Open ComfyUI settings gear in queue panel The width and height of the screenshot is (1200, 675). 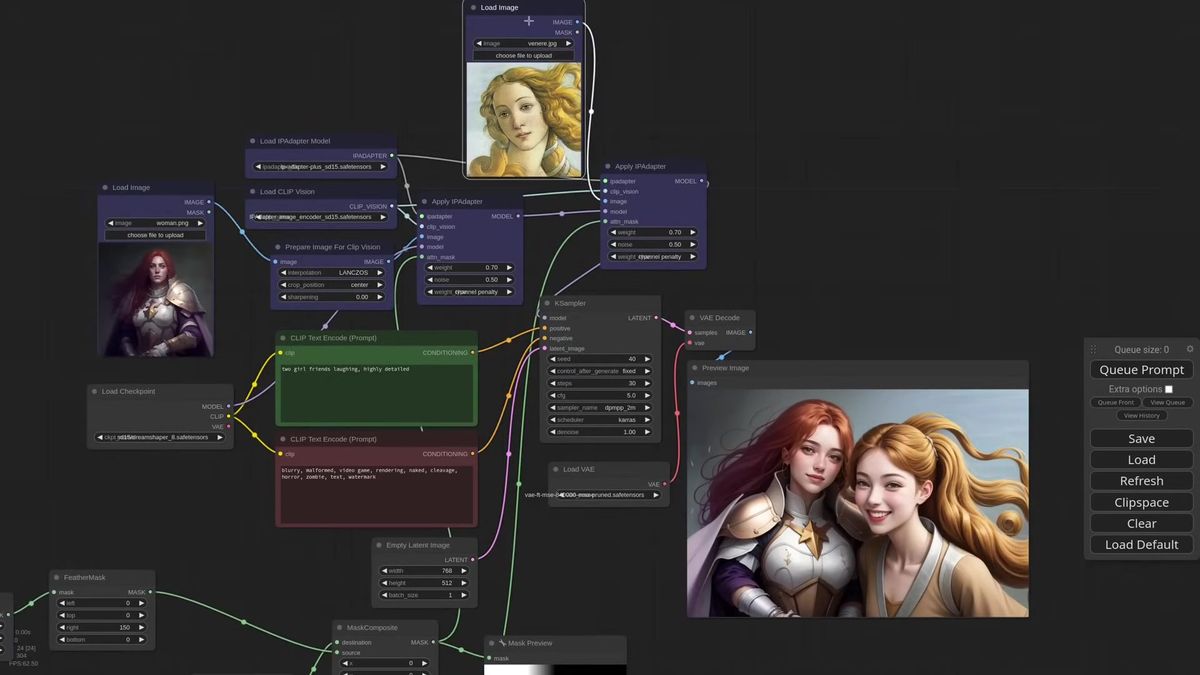(x=1189, y=349)
